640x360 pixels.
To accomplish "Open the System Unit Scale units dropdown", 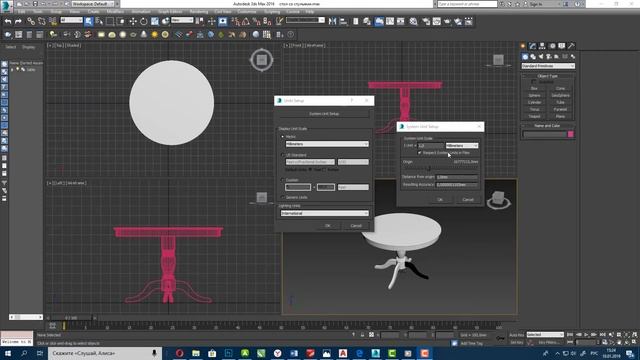I will pos(462,146).
